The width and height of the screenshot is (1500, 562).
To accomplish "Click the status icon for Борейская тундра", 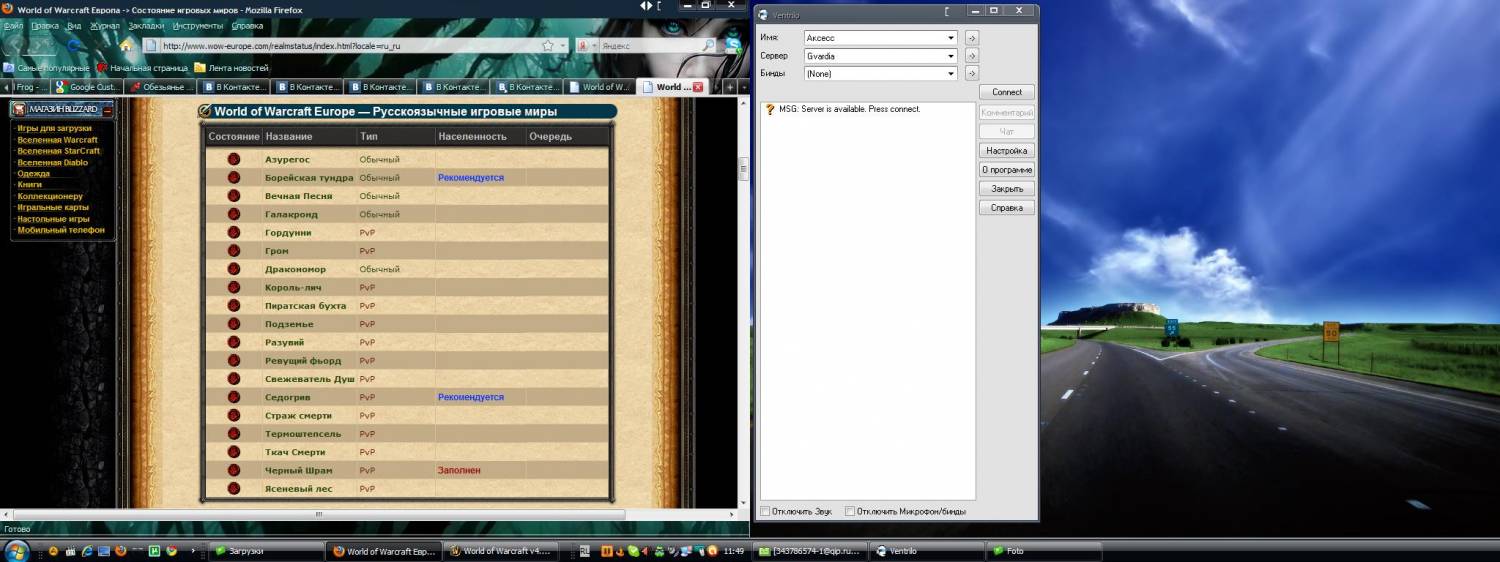I will tap(234, 177).
